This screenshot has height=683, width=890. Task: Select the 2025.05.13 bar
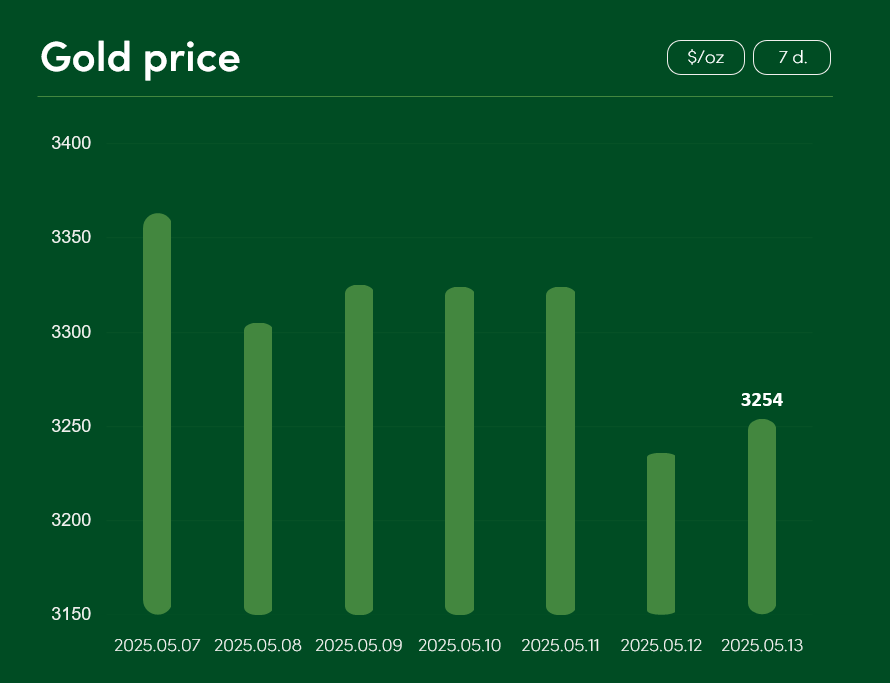[x=762, y=517]
